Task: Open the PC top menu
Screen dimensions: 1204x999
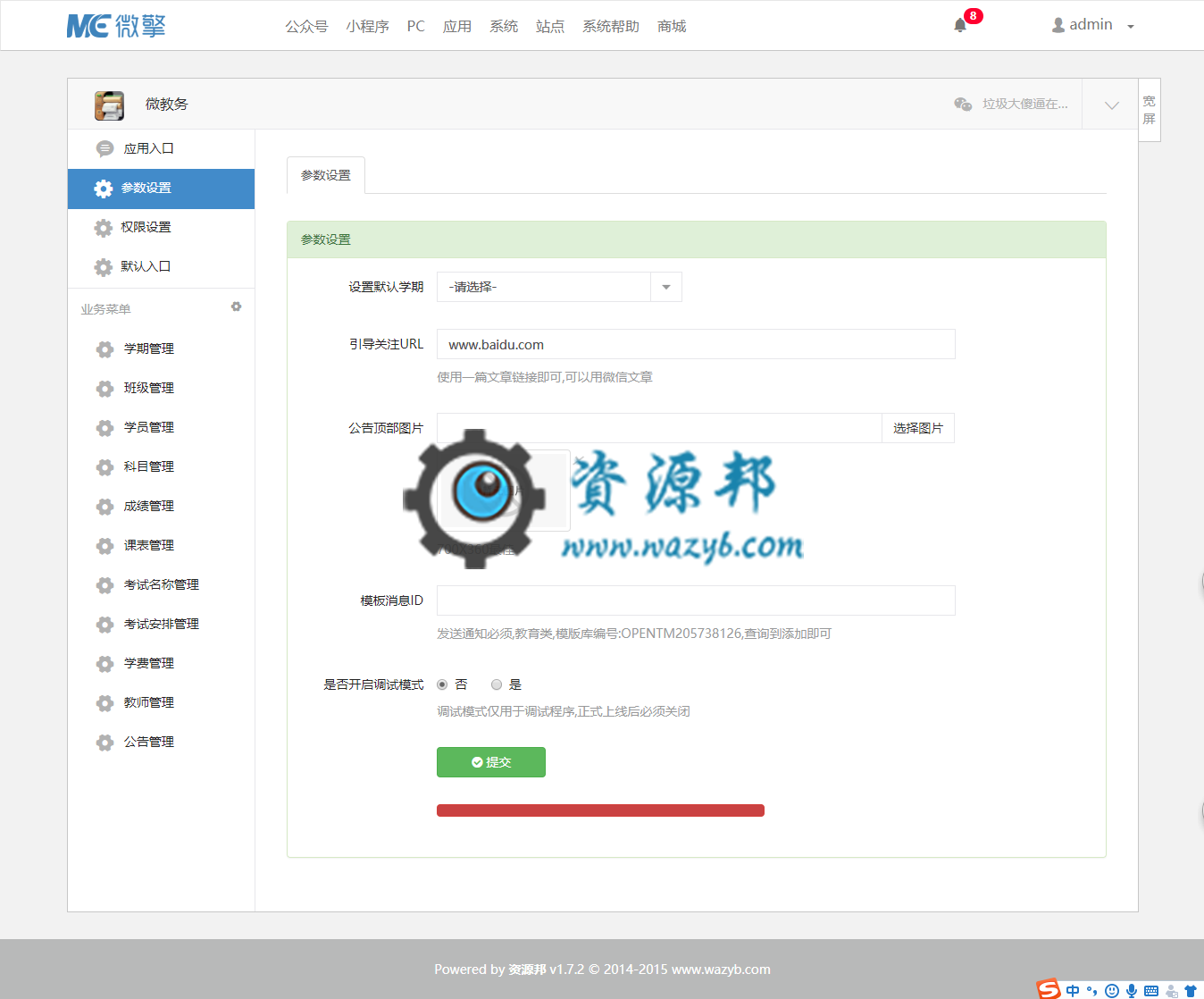Action: click(x=416, y=26)
